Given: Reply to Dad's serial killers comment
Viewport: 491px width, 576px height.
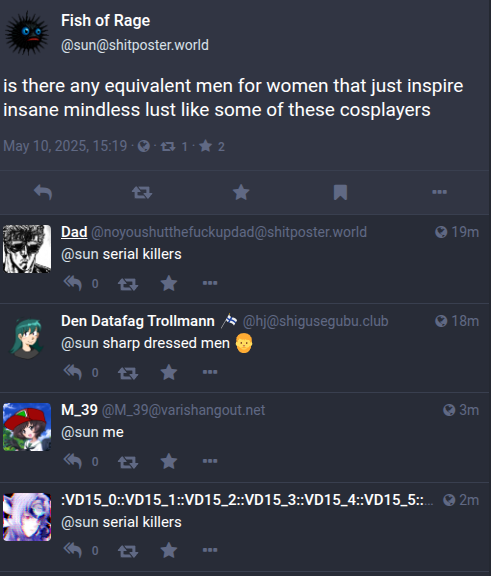Looking at the screenshot, I should [72, 283].
